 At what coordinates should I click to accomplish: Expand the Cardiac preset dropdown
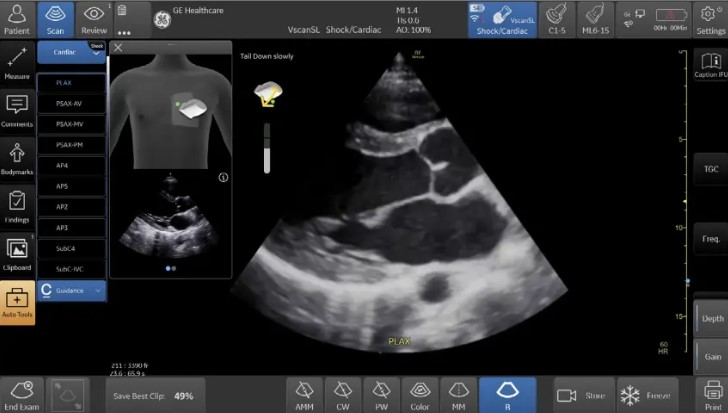(x=71, y=53)
